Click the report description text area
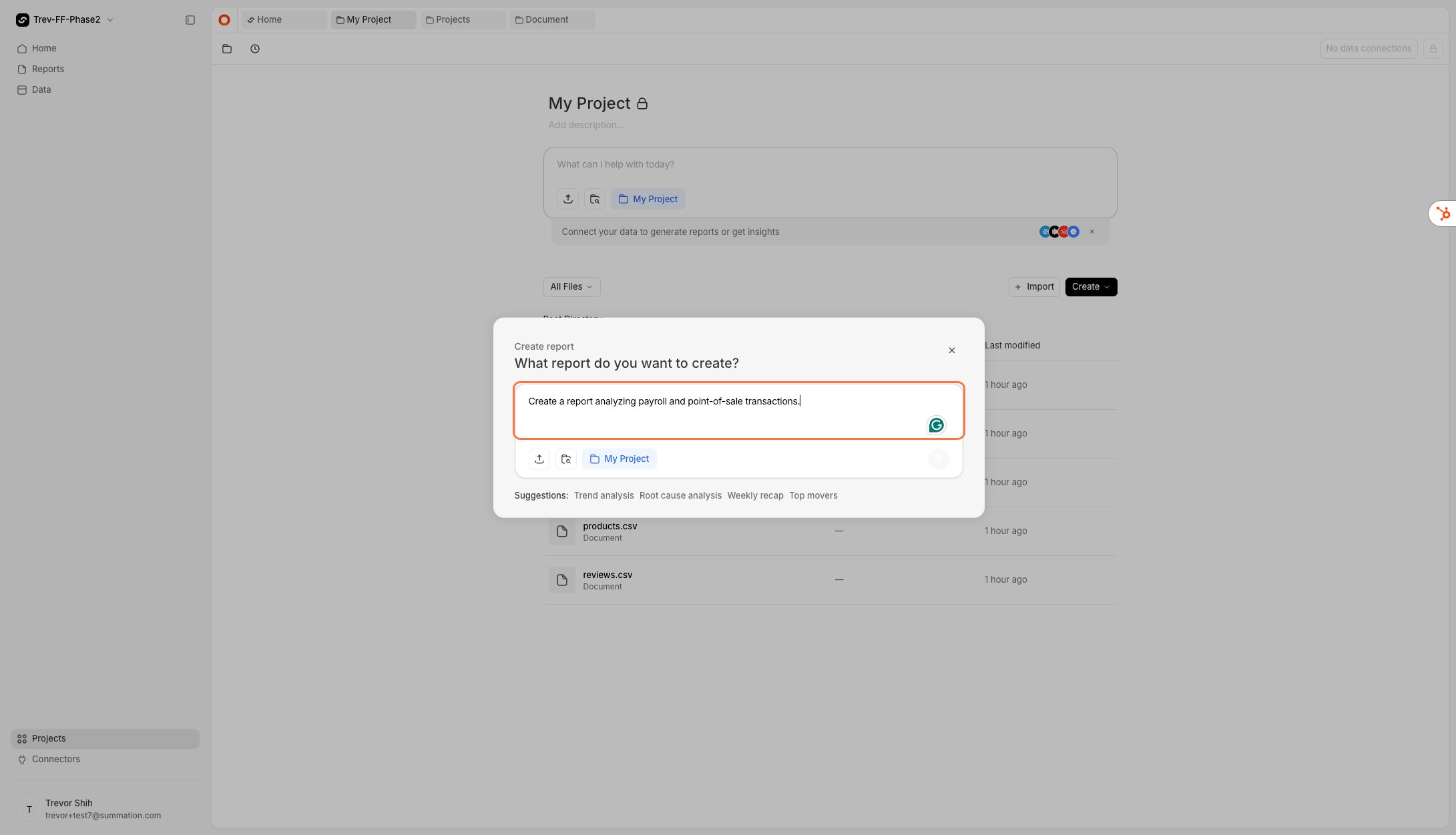The image size is (1456, 835). [x=739, y=411]
